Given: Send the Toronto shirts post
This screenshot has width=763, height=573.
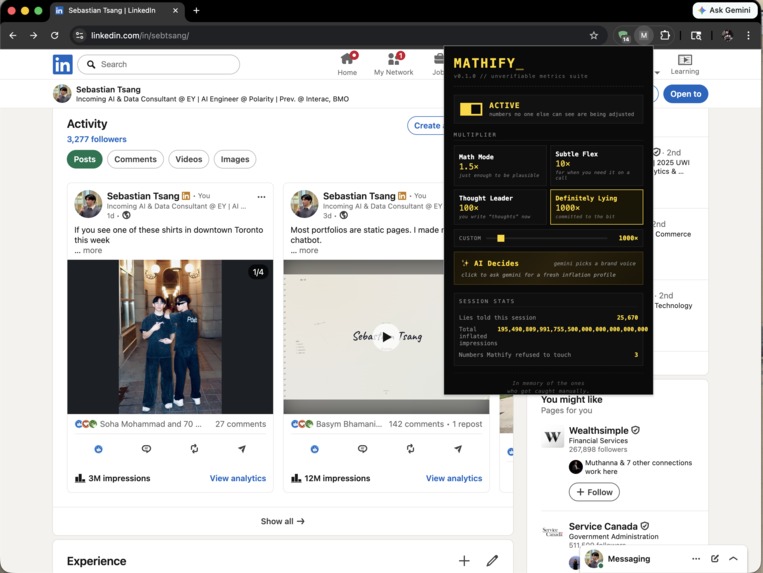Looking at the screenshot, I should tap(242, 448).
